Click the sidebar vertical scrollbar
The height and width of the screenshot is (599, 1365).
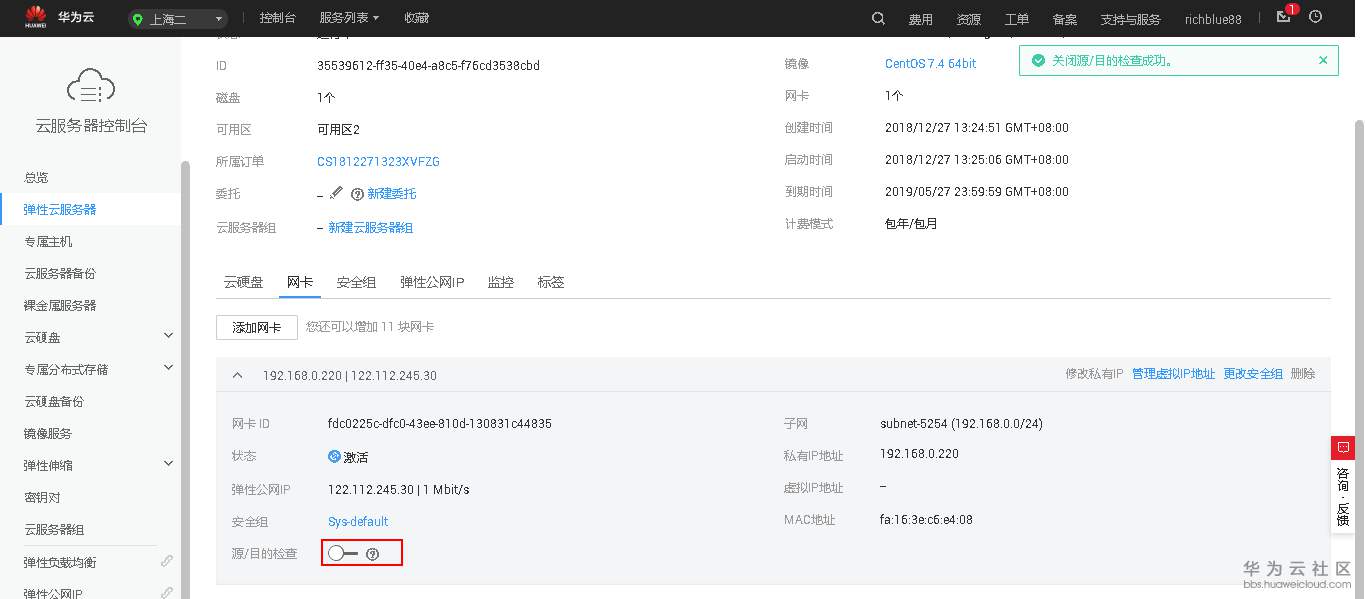coord(184,380)
